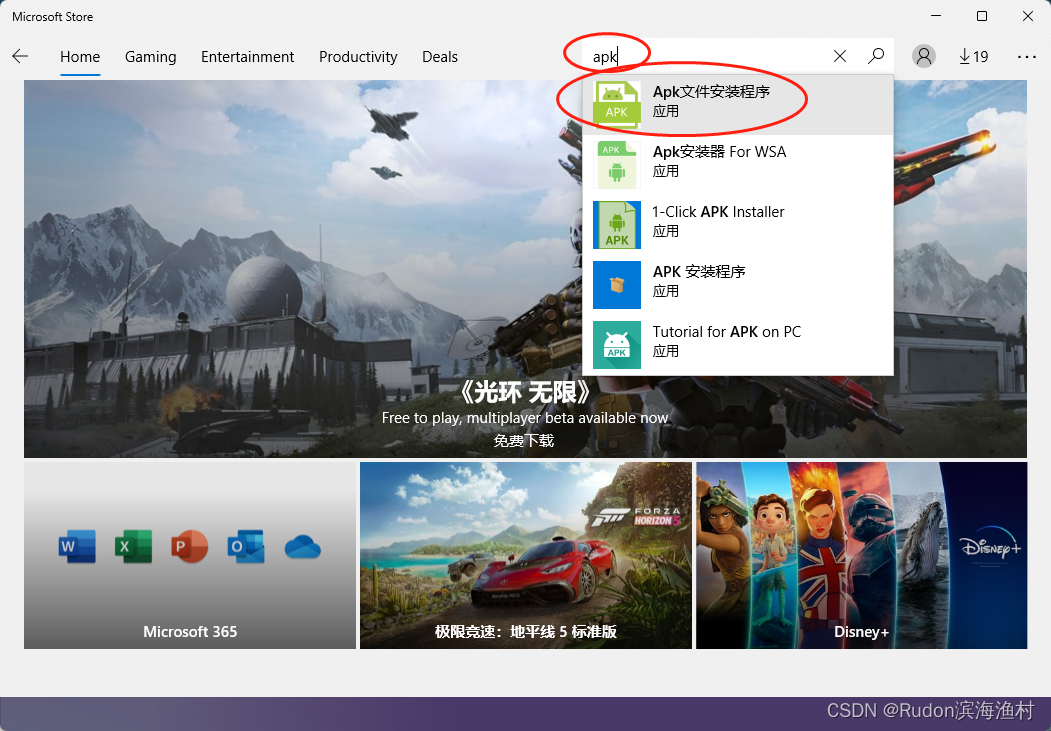Viewport: 1051px width, 731px height.
Task: Clear the search box text
Action: click(x=839, y=56)
